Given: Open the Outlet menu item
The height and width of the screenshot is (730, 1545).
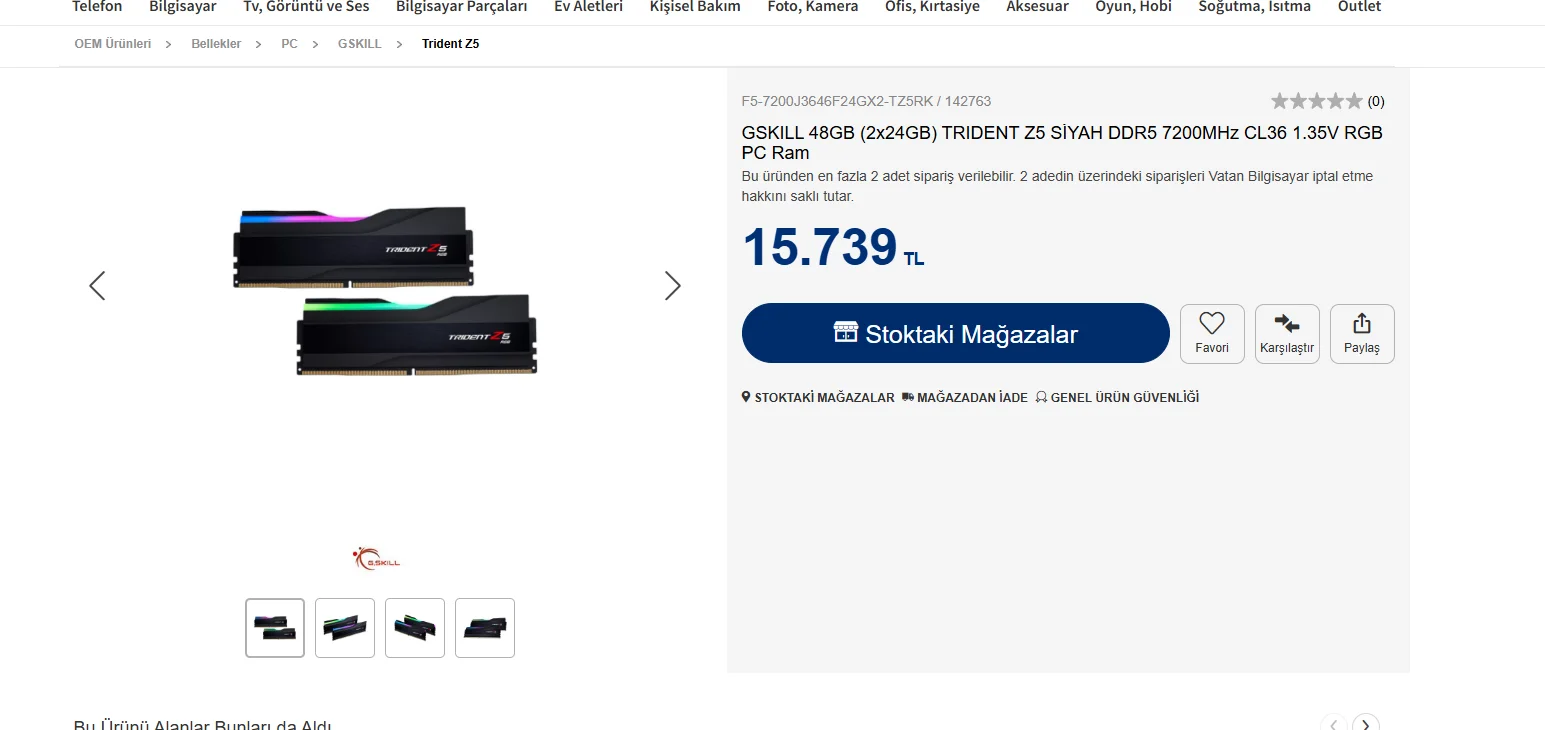Looking at the screenshot, I should (x=1359, y=7).
